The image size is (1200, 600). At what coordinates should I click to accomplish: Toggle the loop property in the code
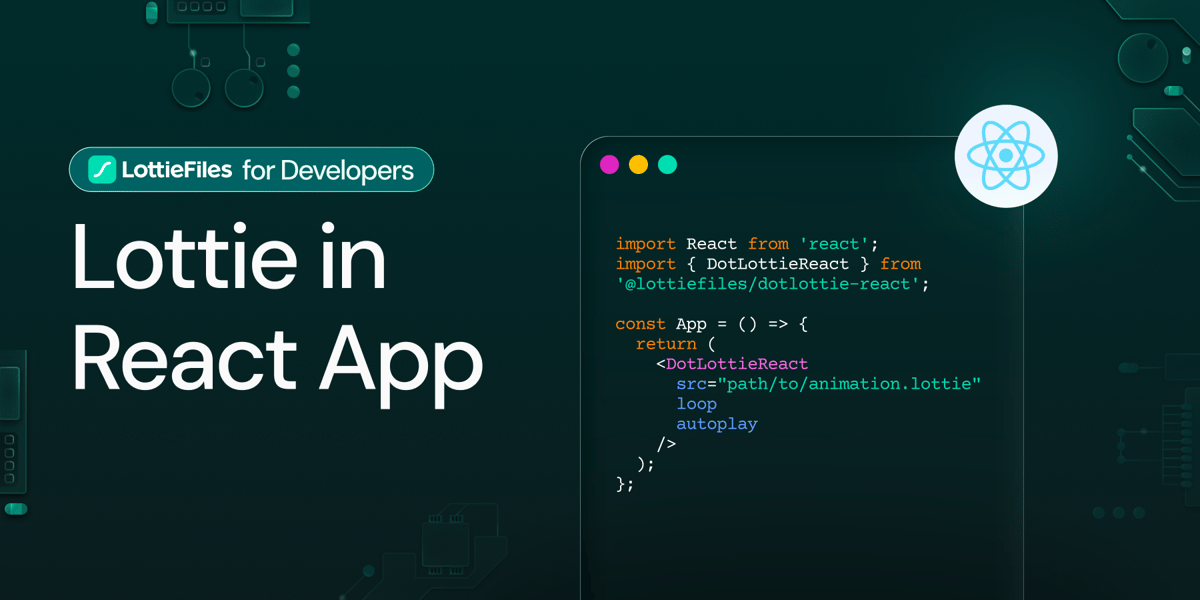[696, 403]
